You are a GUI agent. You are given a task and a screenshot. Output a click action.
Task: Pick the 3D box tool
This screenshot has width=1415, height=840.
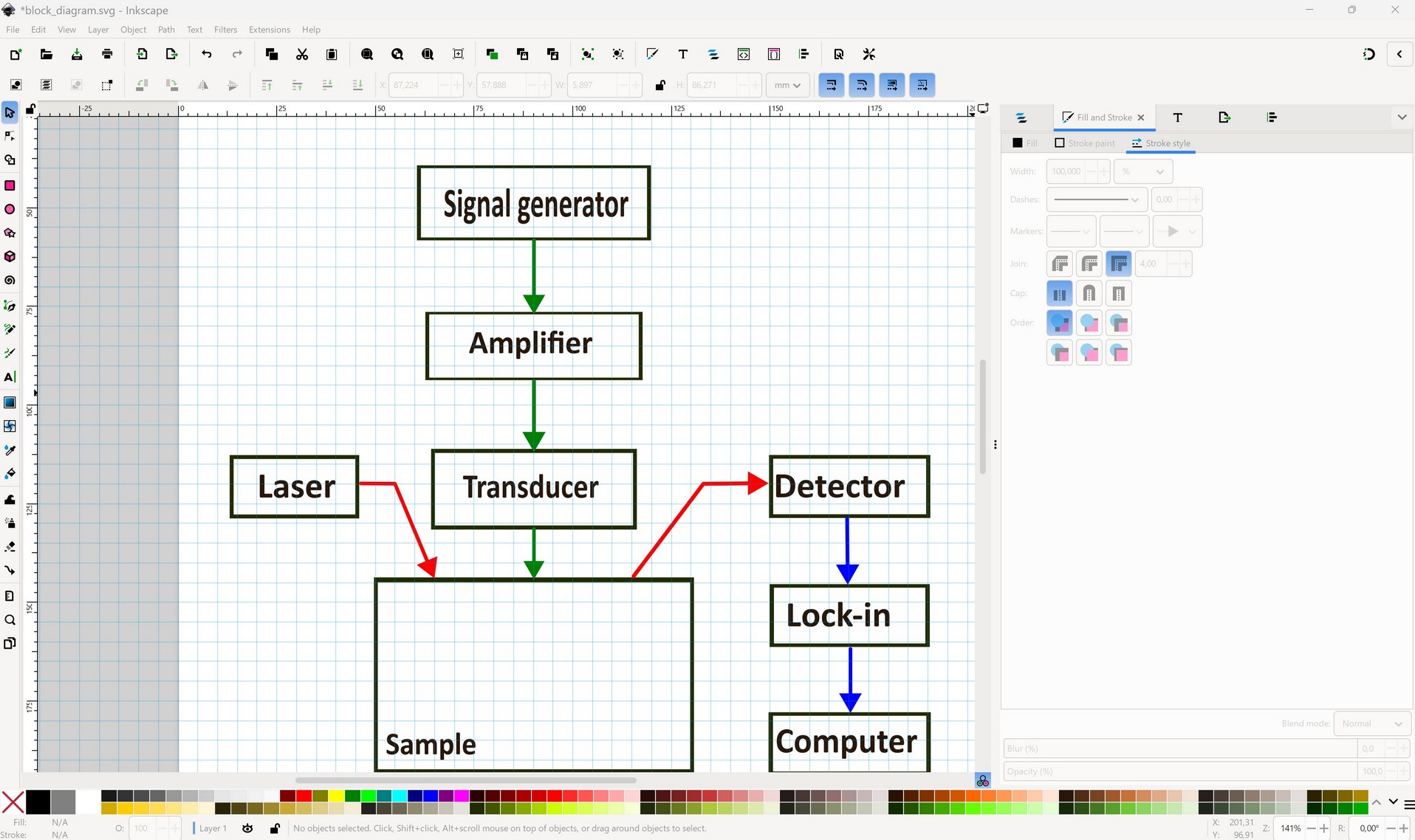(10, 257)
